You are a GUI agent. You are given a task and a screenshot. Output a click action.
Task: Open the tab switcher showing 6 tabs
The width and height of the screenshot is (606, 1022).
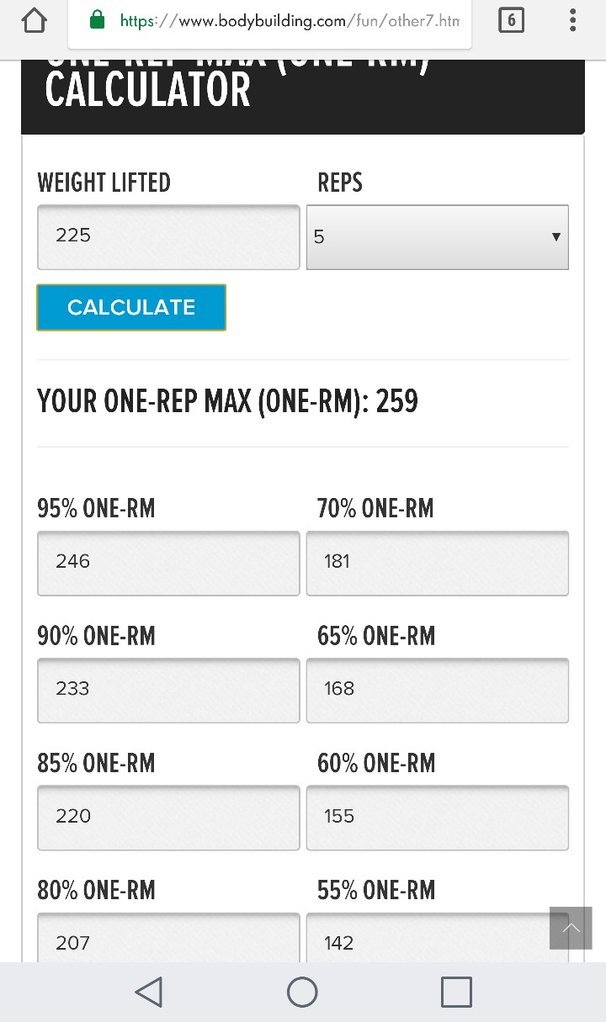511,20
